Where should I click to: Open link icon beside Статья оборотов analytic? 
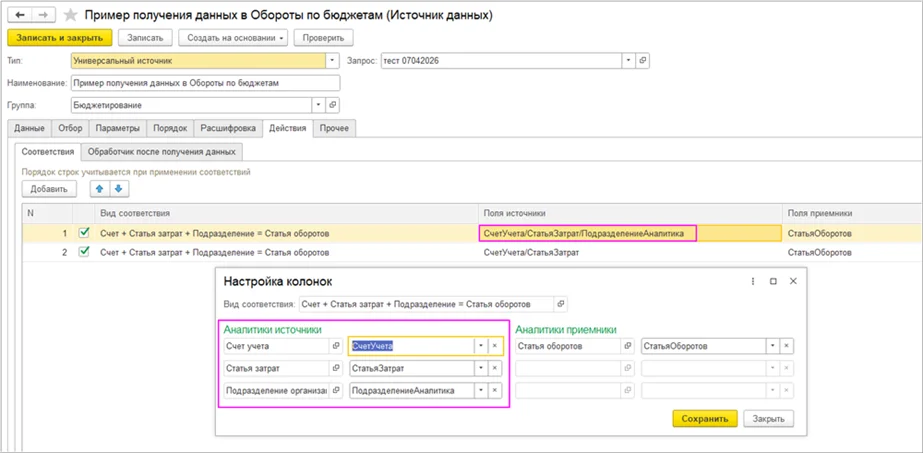click(x=627, y=347)
